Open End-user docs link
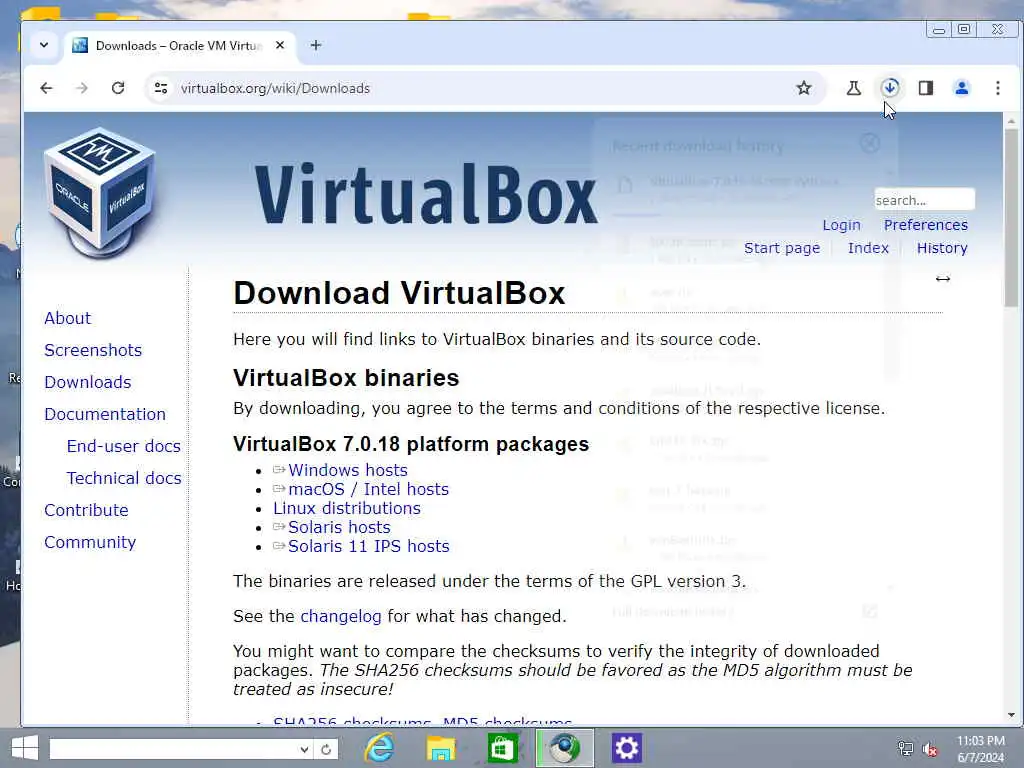This screenshot has width=1024, height=768. pos(123,446)
